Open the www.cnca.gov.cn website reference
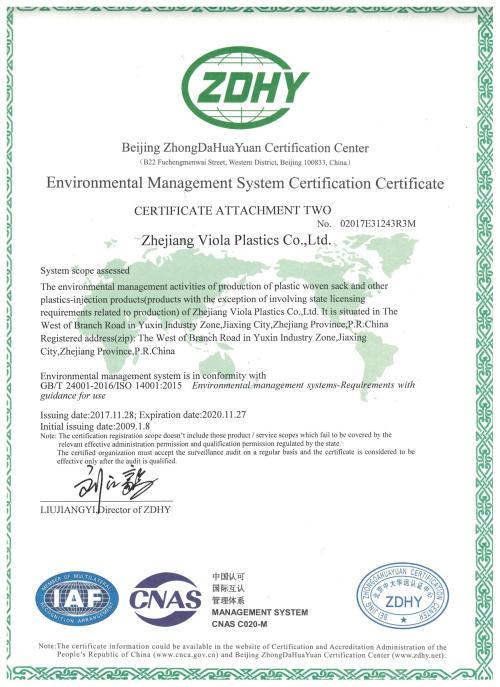Image resolution: width=500 pixels, height=687 pixels. tap(185, 655)
